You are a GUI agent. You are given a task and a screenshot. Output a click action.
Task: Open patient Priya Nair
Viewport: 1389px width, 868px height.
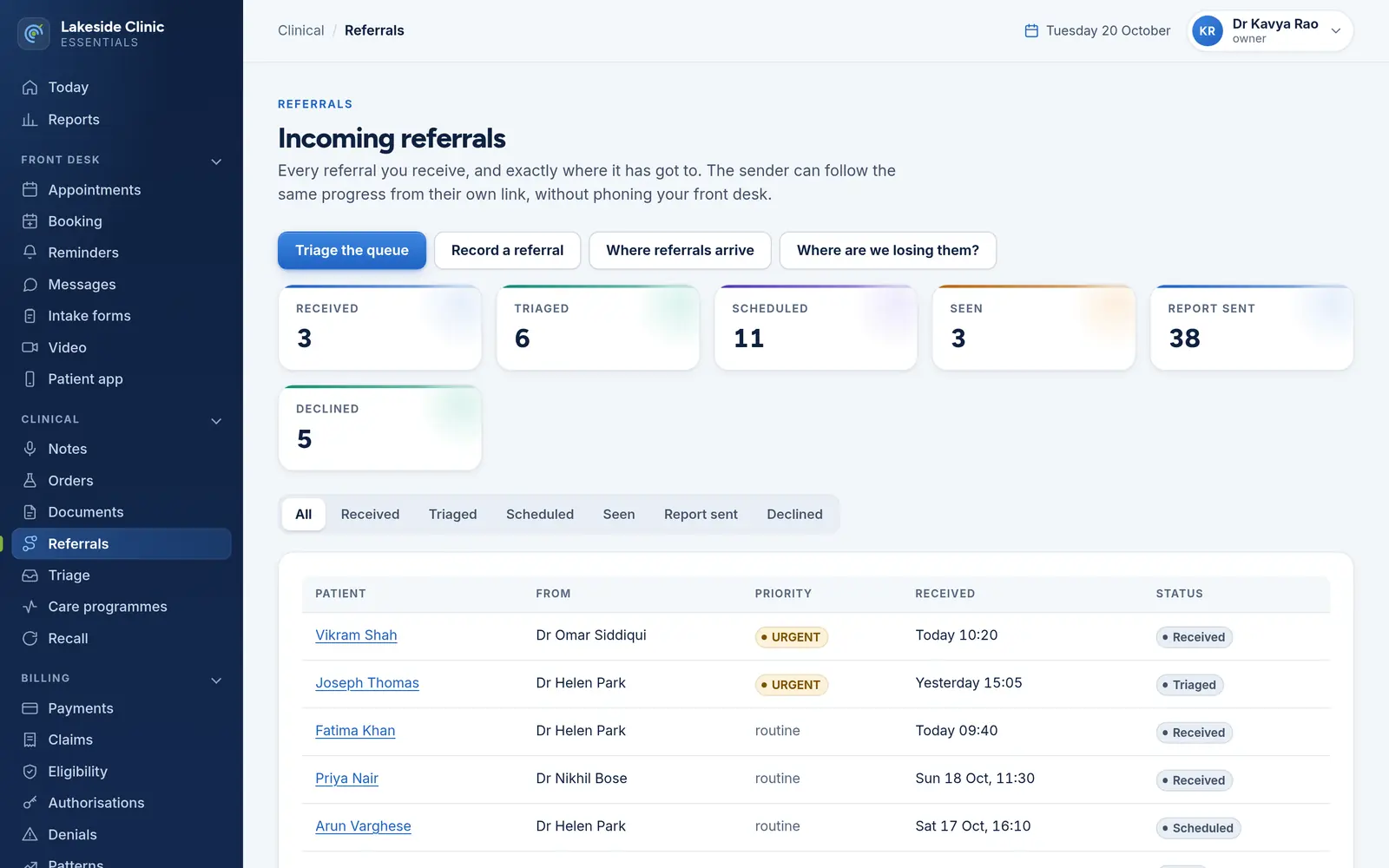[x=346, y=779]
